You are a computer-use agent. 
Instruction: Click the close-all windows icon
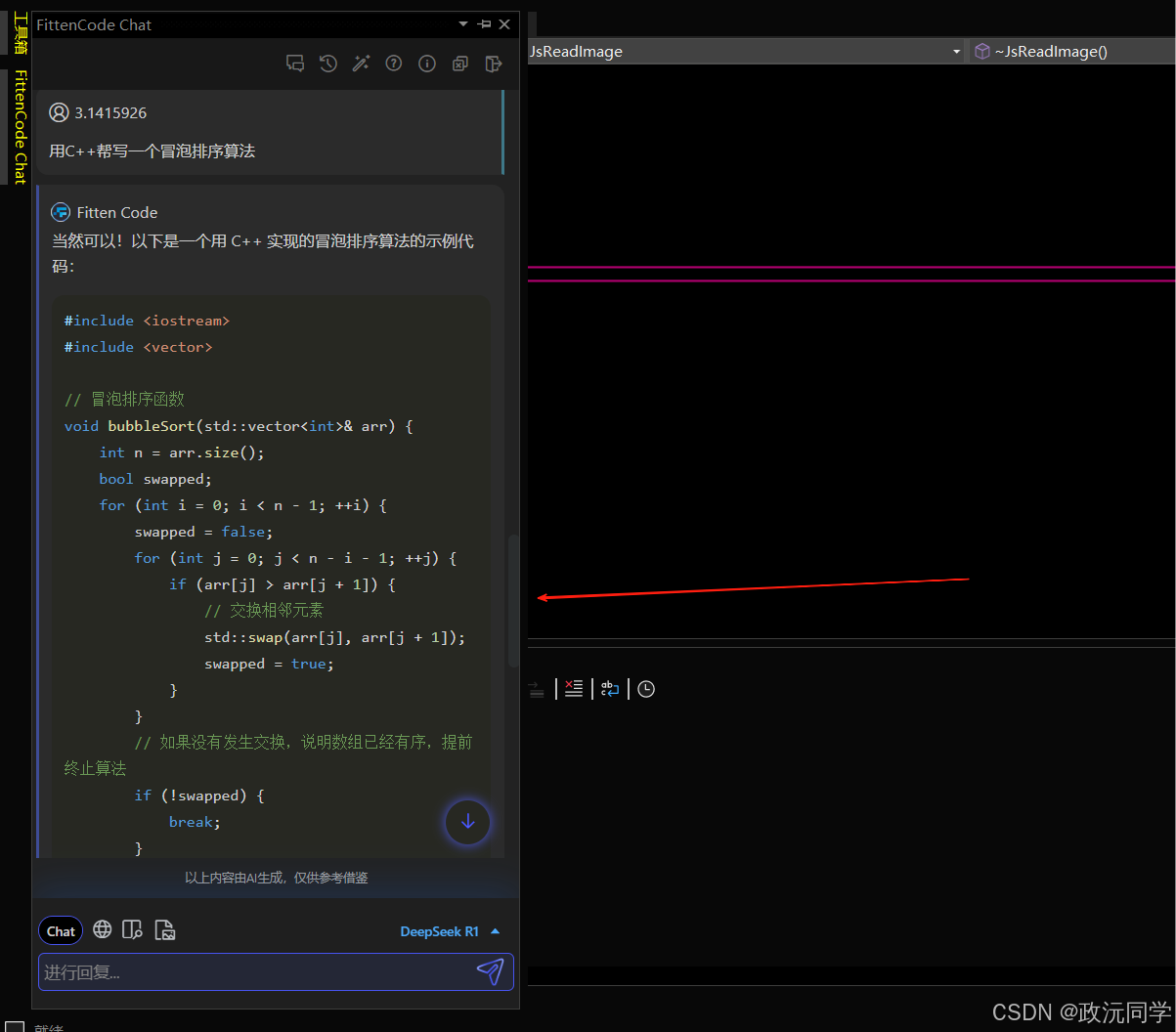click(459, 64)
